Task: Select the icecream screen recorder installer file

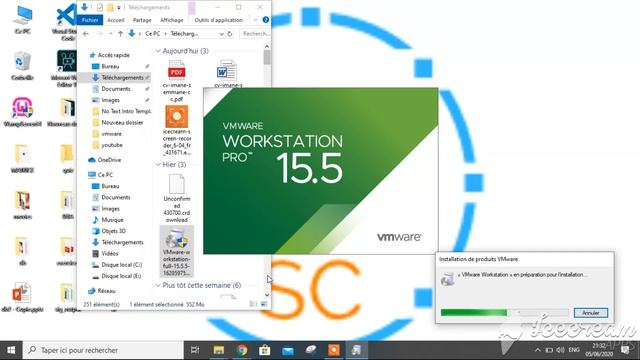Action: 176,131
